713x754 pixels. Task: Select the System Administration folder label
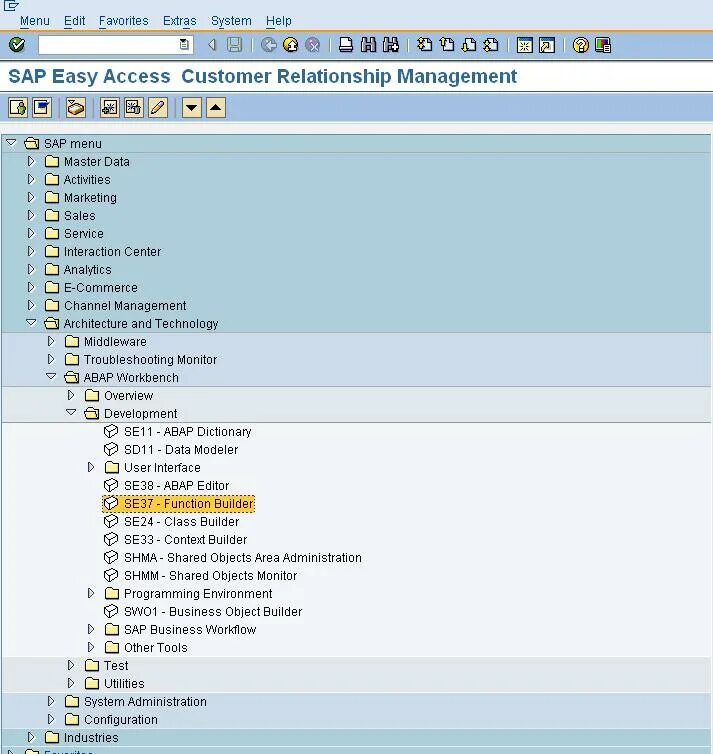145,702
